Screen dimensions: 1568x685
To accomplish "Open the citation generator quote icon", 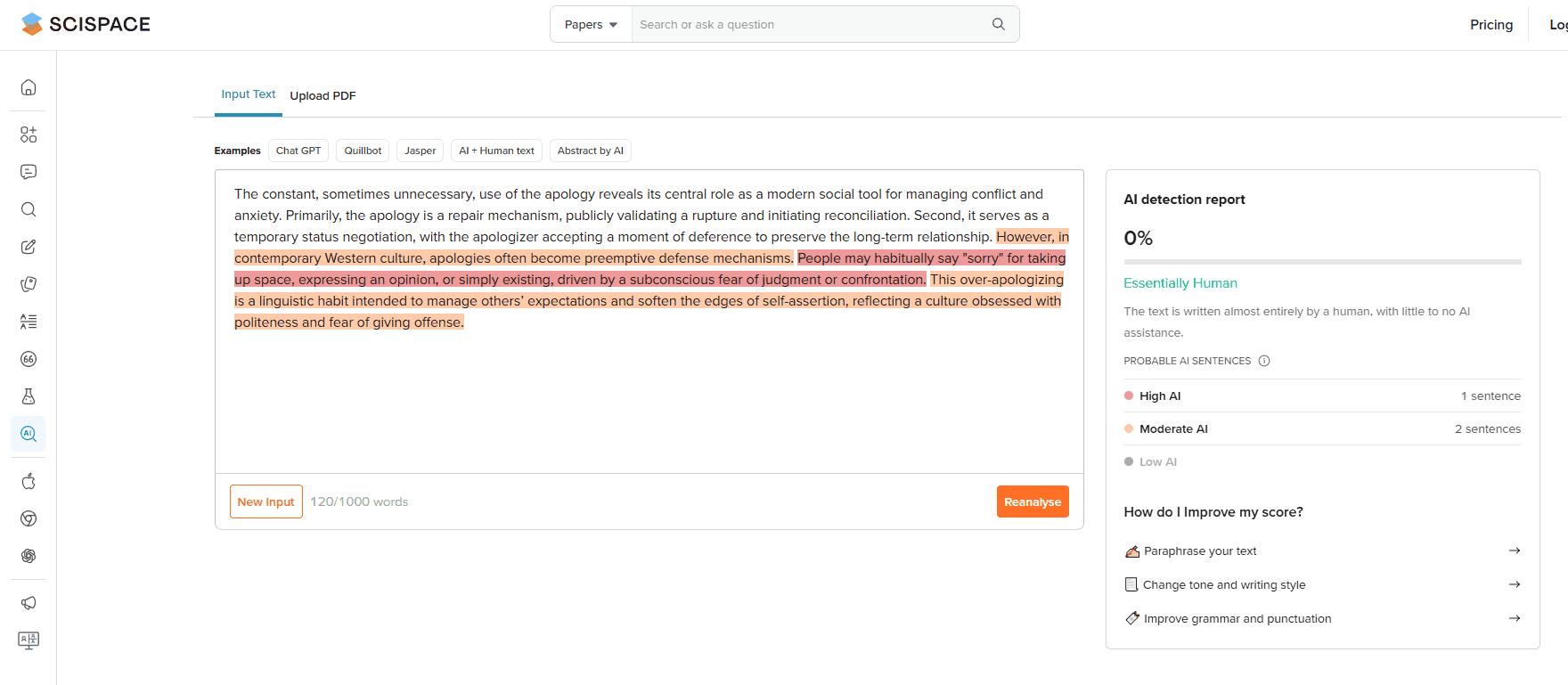I will click(x=29, y=359).
